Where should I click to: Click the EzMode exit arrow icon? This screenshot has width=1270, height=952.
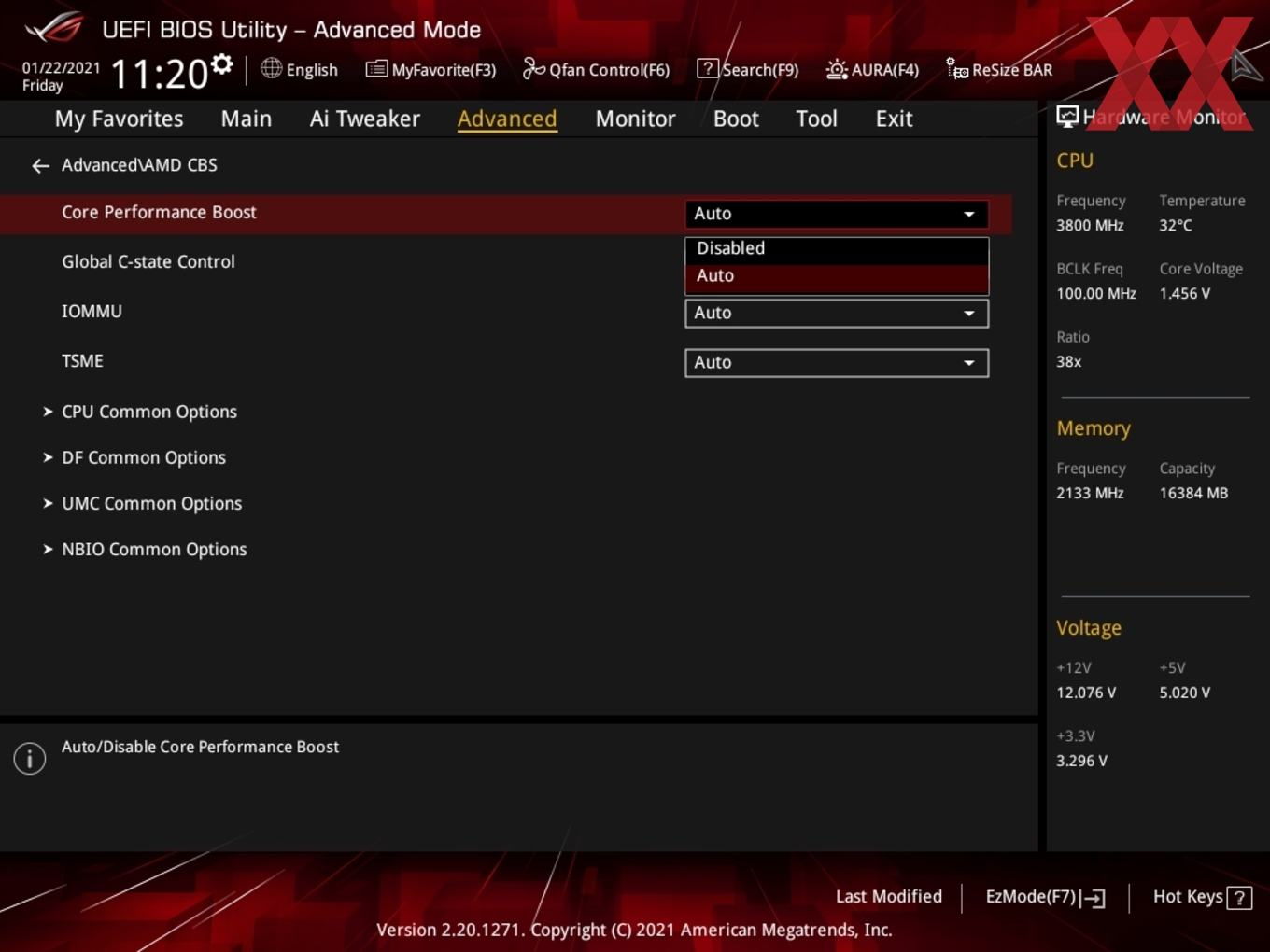click(1094, 898)
